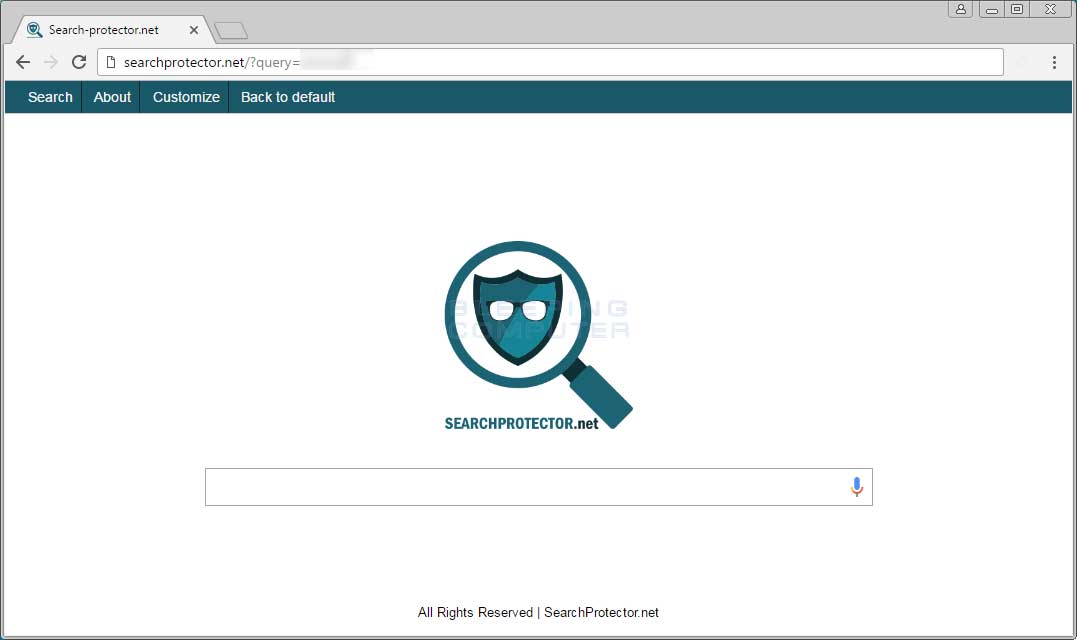Click the Back to default option
Image resolution: width=1077 pixels, height=640 pixels.
coord(287,97)
